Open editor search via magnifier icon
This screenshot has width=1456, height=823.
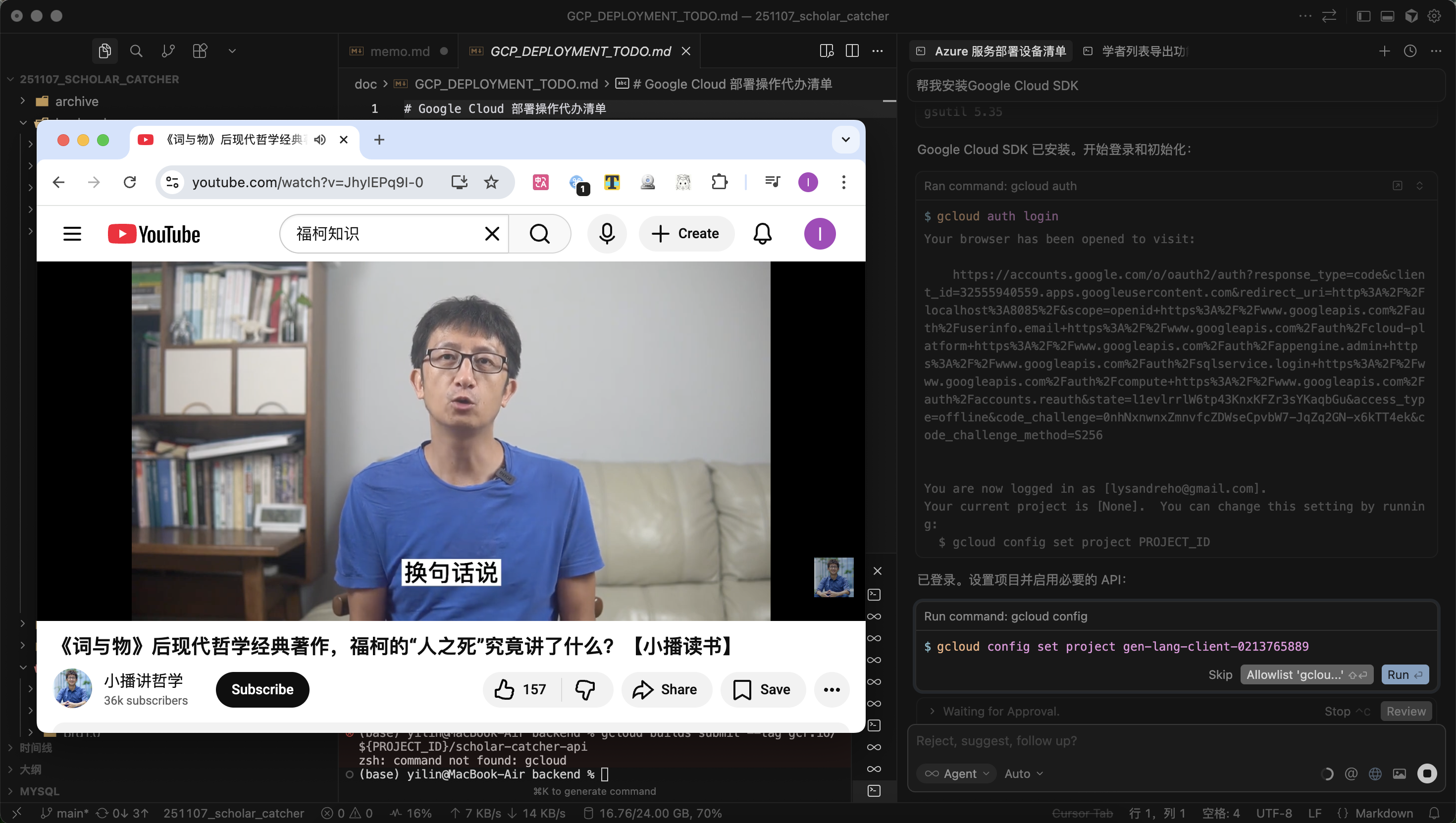click(136, 51)
